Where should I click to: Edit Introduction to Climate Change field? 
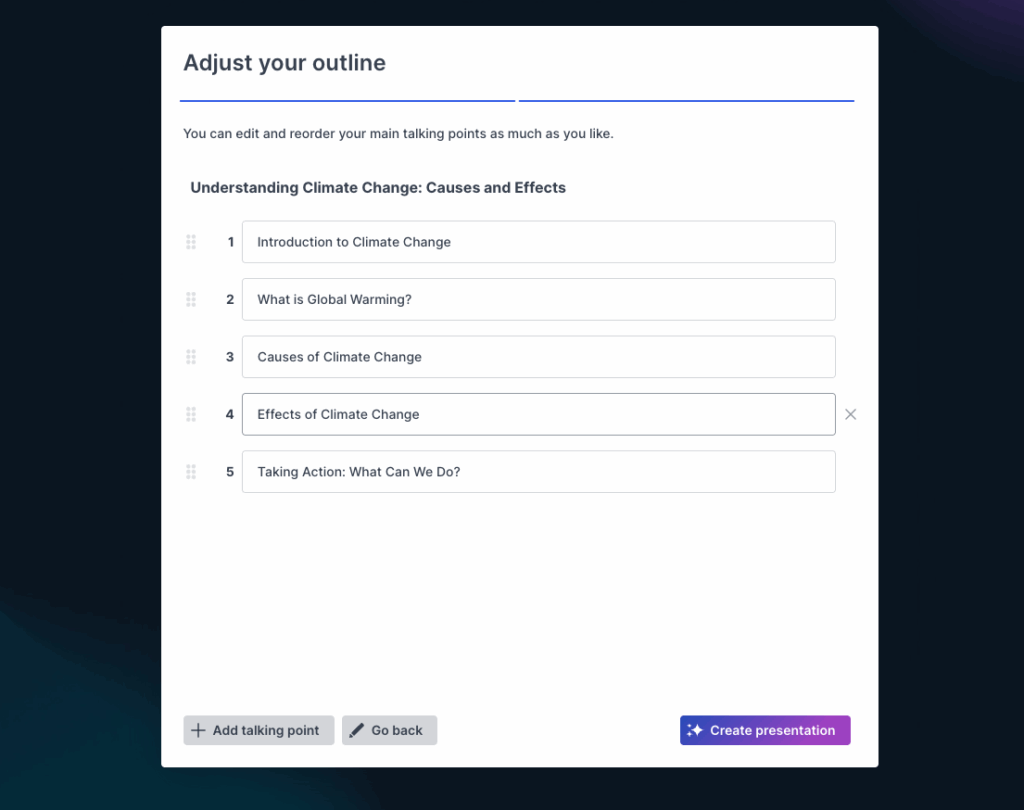[x=539, y=242]
